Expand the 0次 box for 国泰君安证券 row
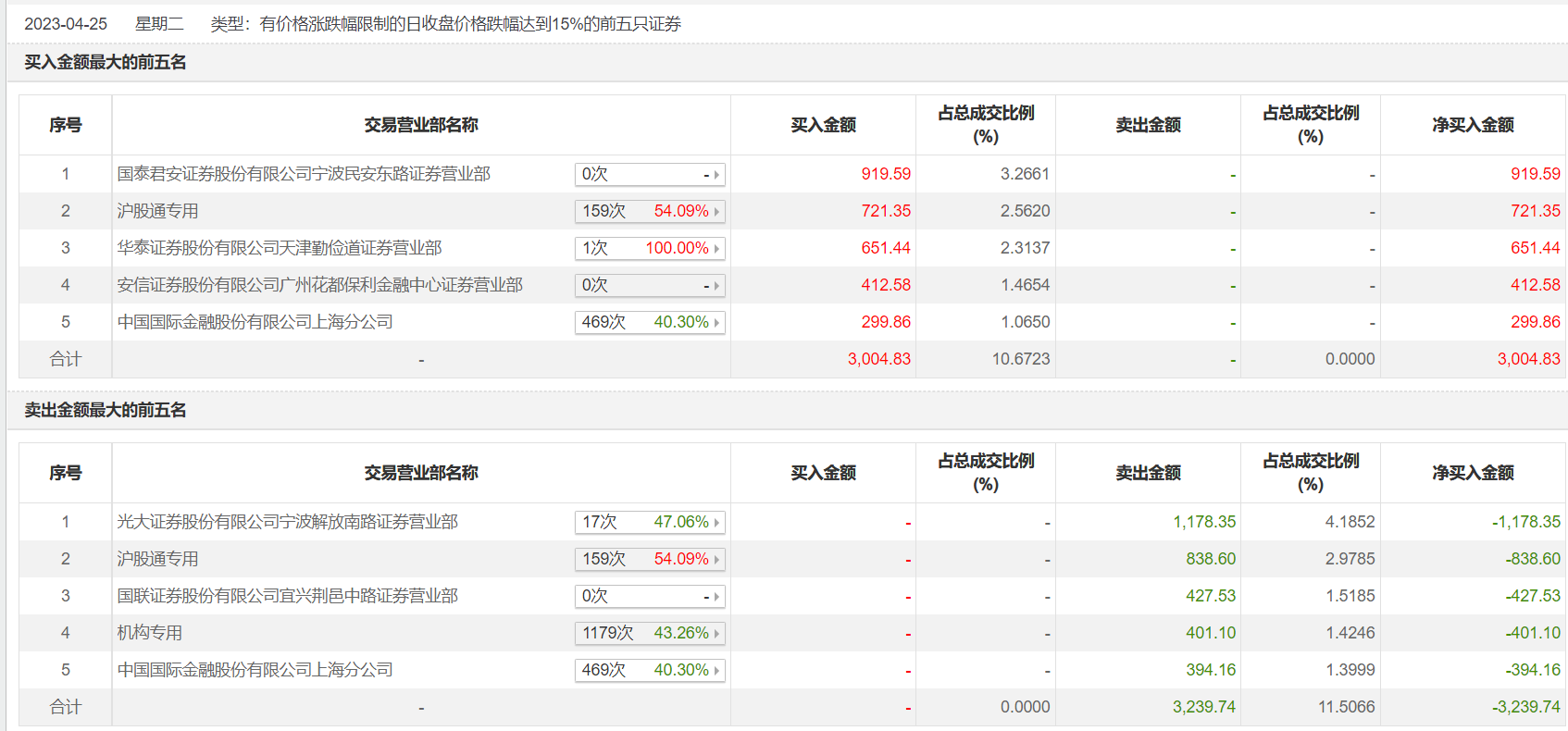 coord(650,174)
